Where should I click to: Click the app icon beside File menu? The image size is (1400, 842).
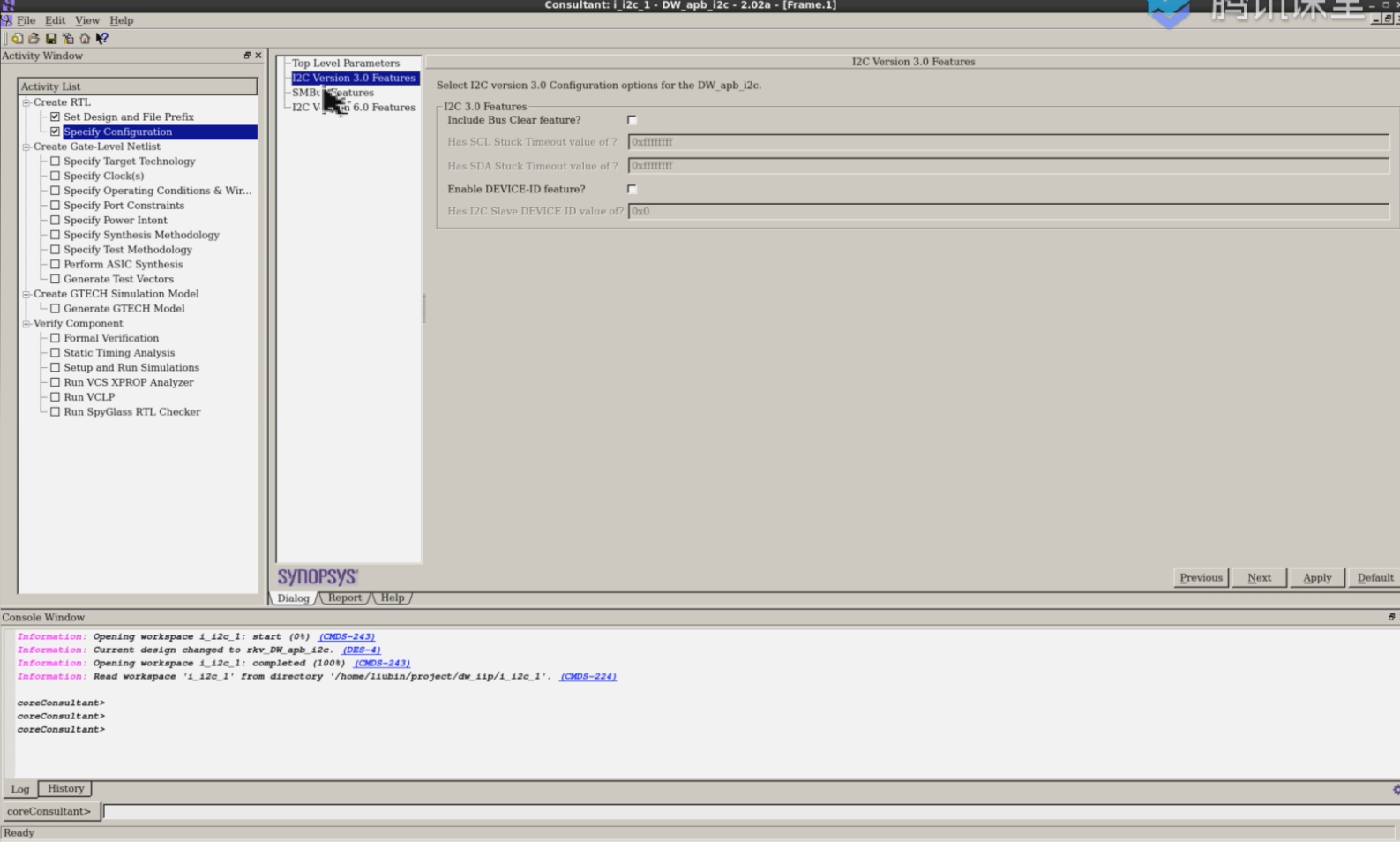click(7, 19)
